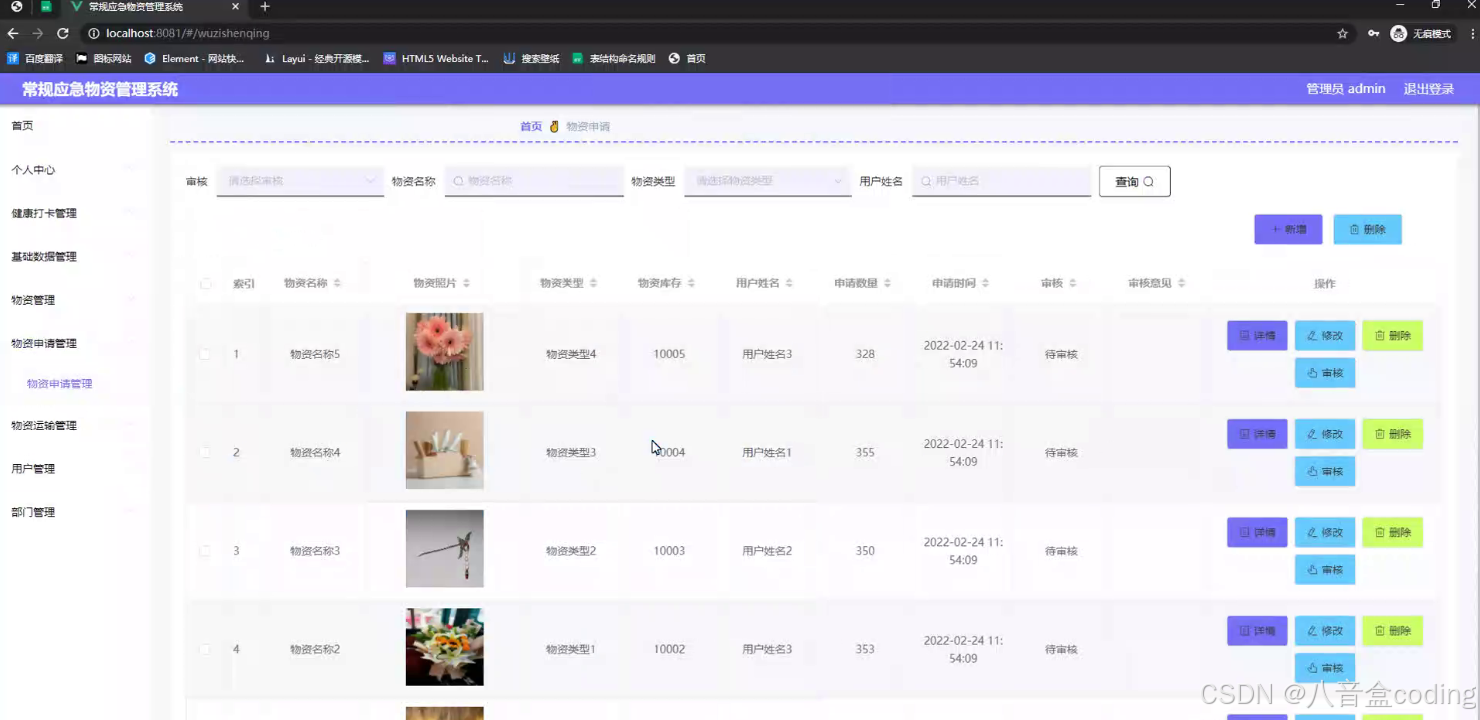Sort by 审核 column sort icon
The image size is (1480, 720).
(1072, 284)
